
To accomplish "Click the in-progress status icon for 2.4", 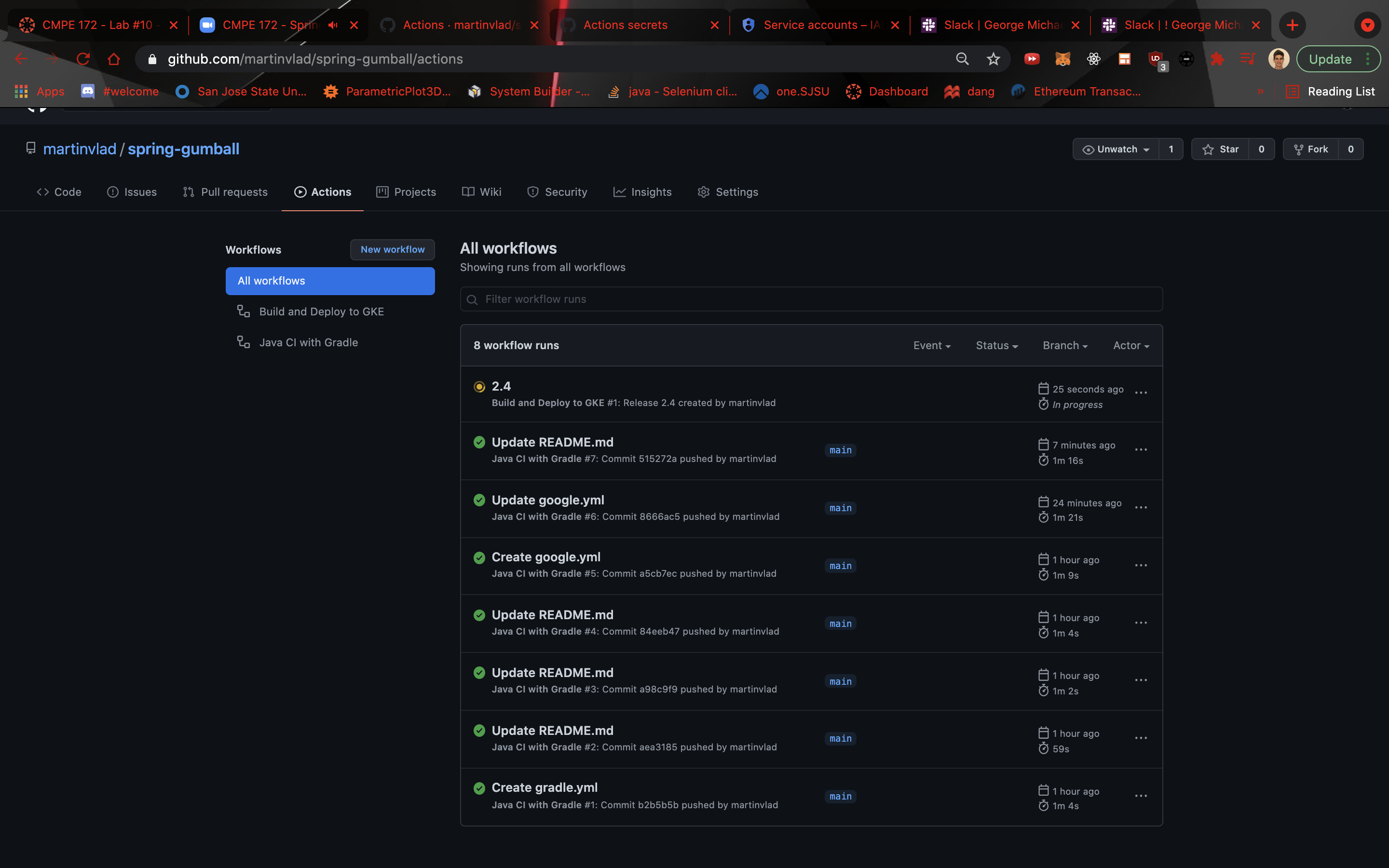I will tap(479, 387).
